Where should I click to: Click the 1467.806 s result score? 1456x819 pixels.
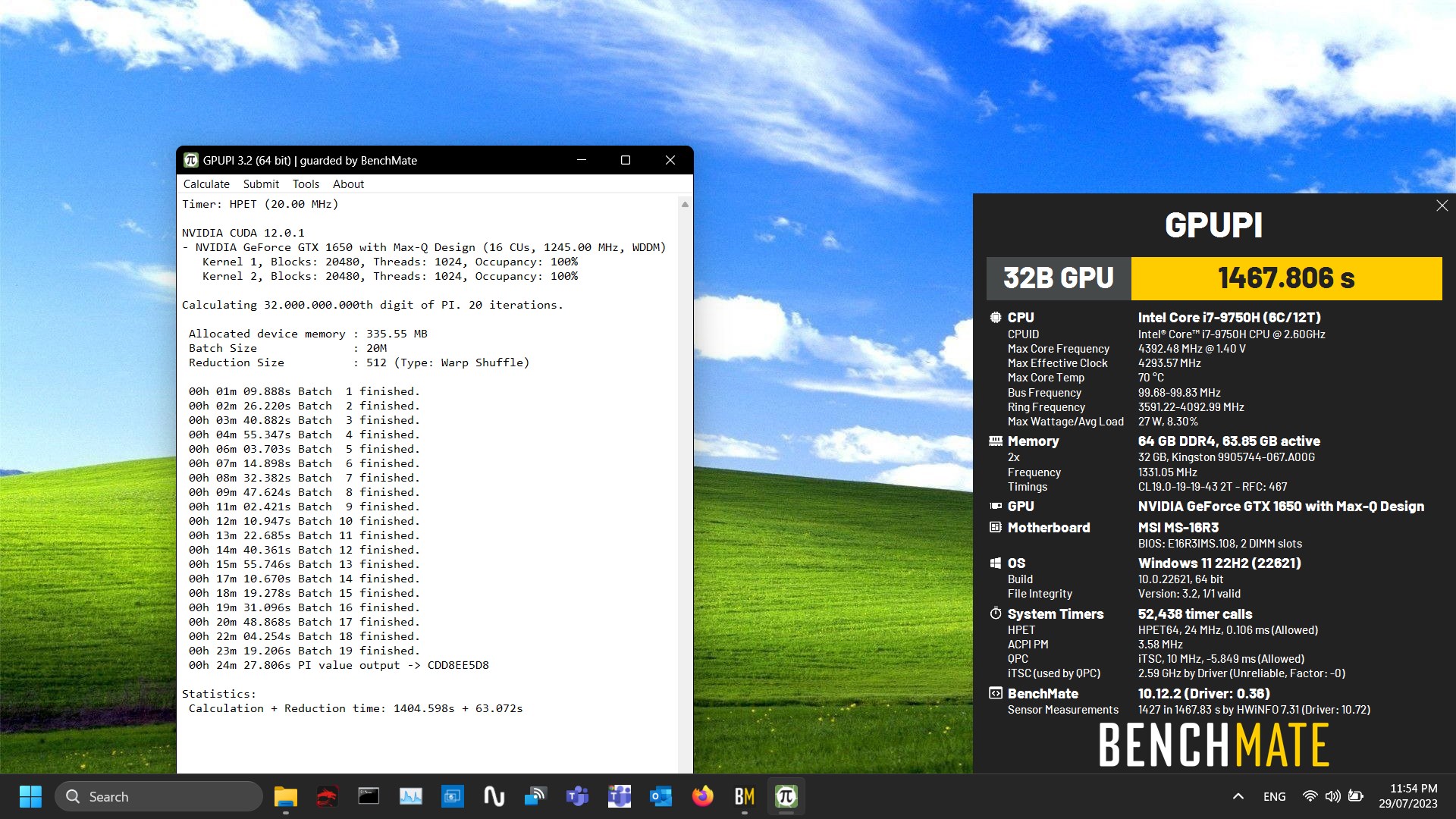pyautogui.click(x=1286, y=278)
